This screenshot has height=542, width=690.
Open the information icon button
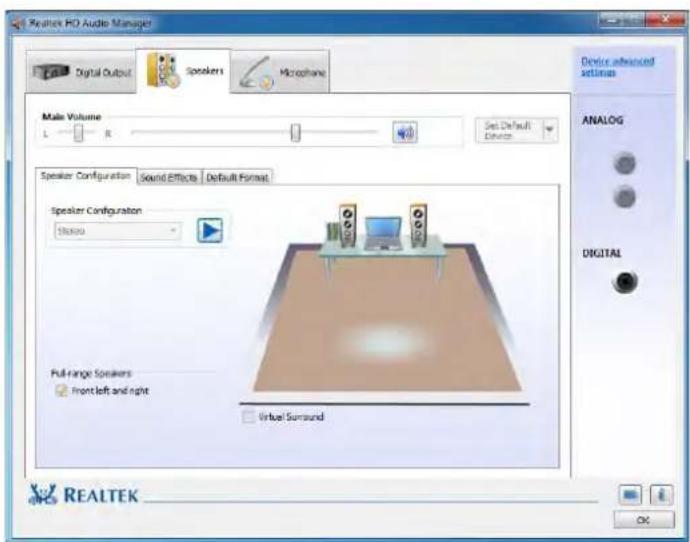[661, 495]
